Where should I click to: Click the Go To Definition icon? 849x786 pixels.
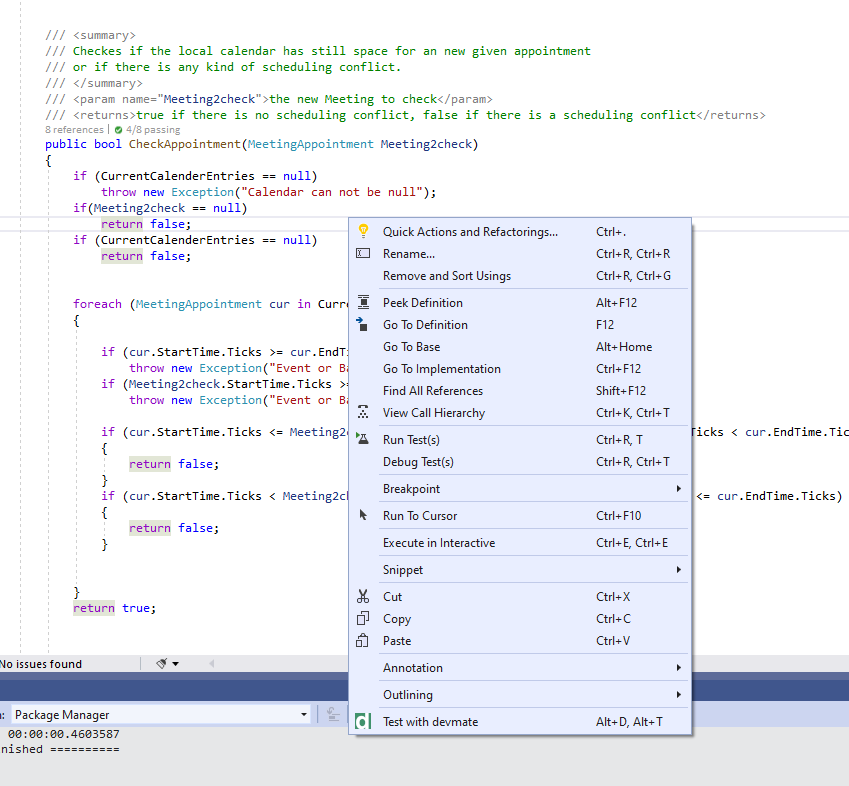(x=362, y=324)
